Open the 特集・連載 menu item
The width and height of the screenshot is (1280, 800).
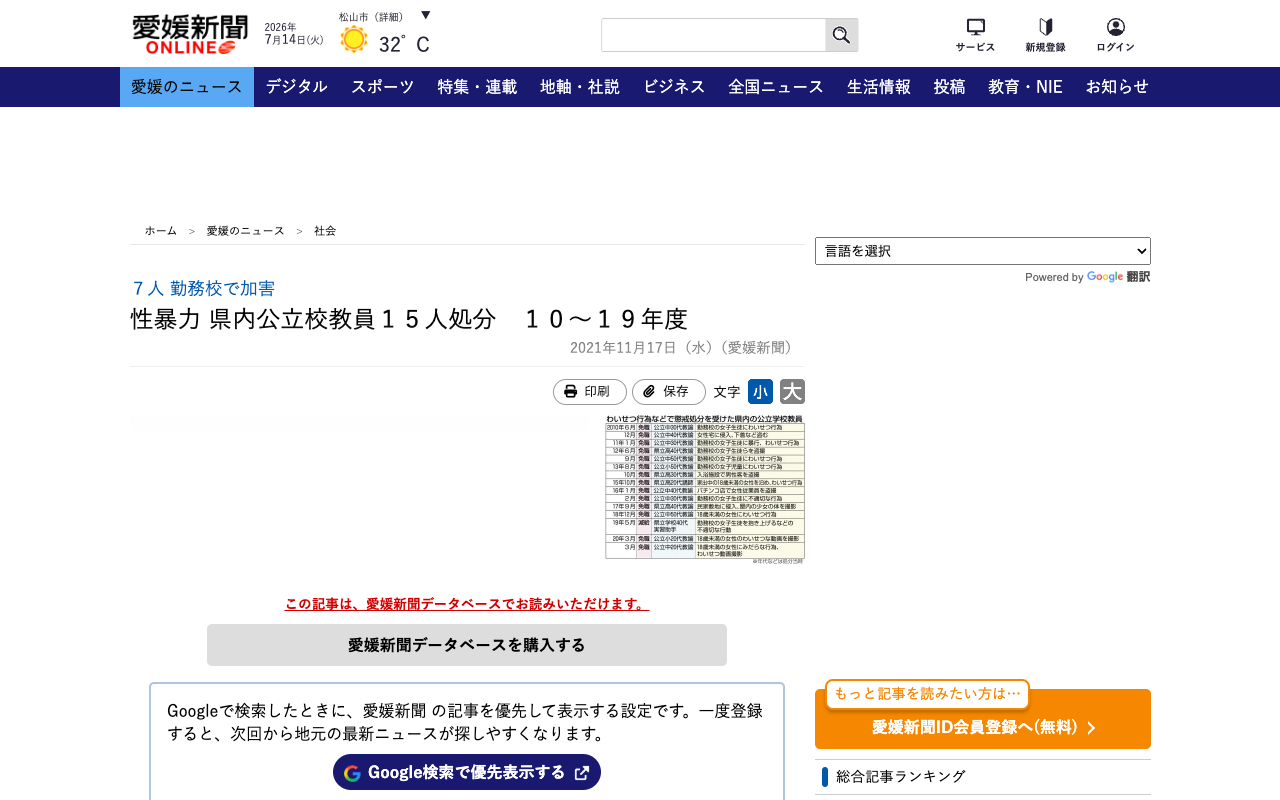tap(477, 87)
